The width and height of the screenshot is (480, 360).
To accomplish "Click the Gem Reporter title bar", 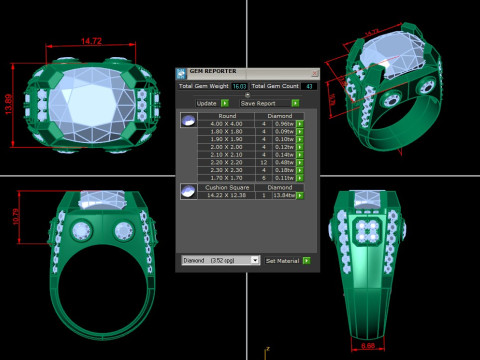I will coord(248,73).
